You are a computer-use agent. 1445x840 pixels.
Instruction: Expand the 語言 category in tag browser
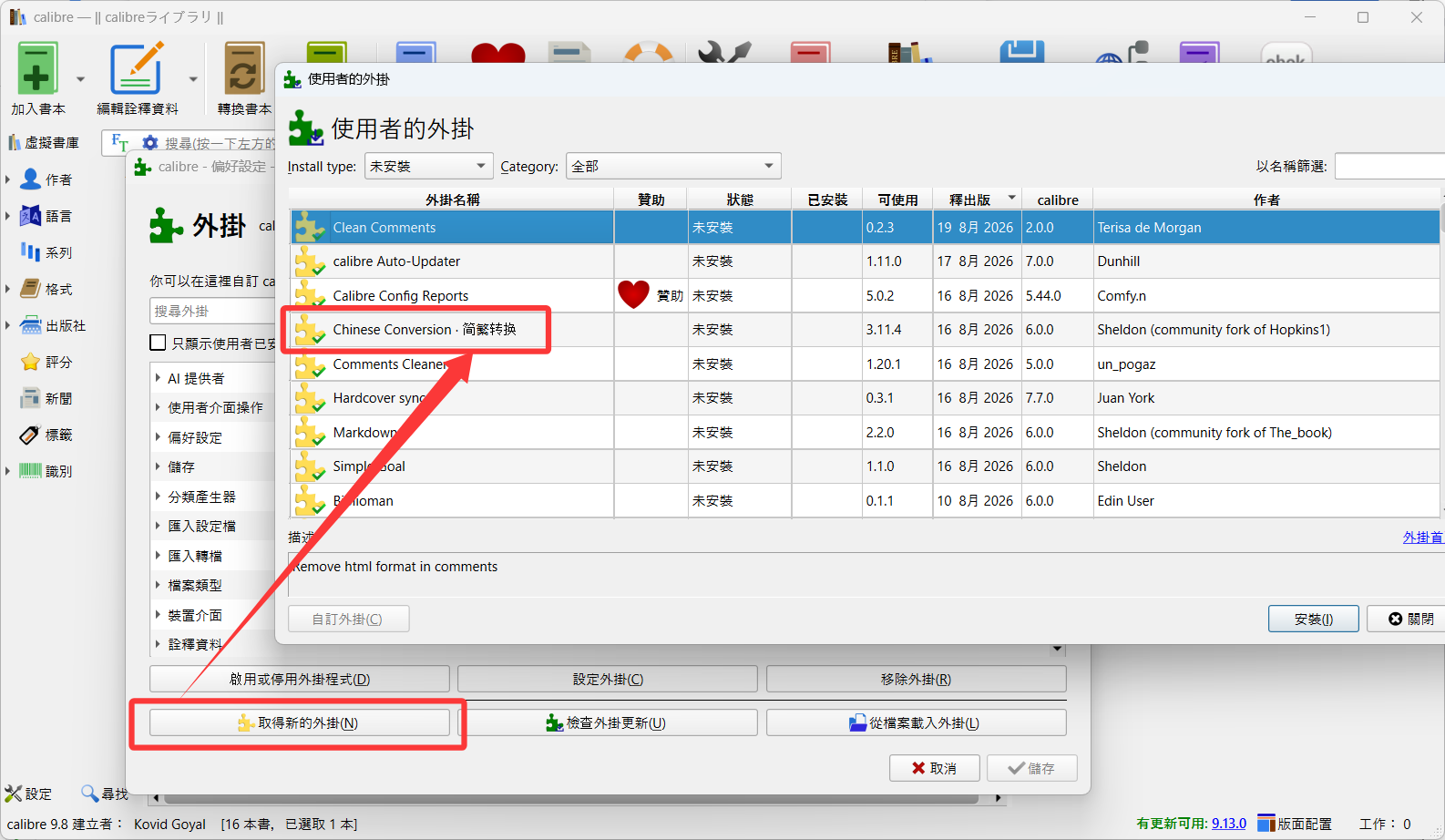7,216
